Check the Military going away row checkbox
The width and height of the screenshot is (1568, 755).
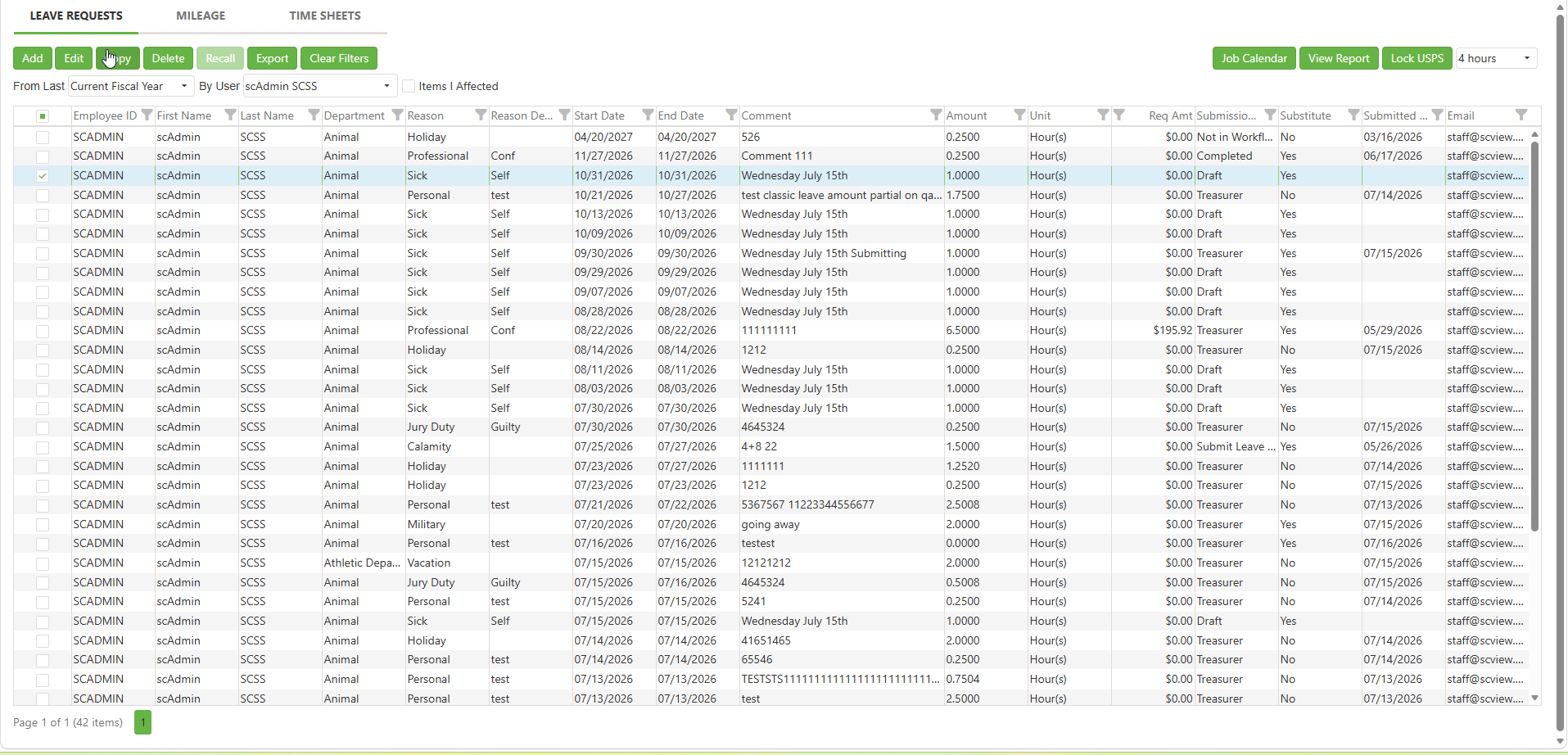(x=43, y=525)
